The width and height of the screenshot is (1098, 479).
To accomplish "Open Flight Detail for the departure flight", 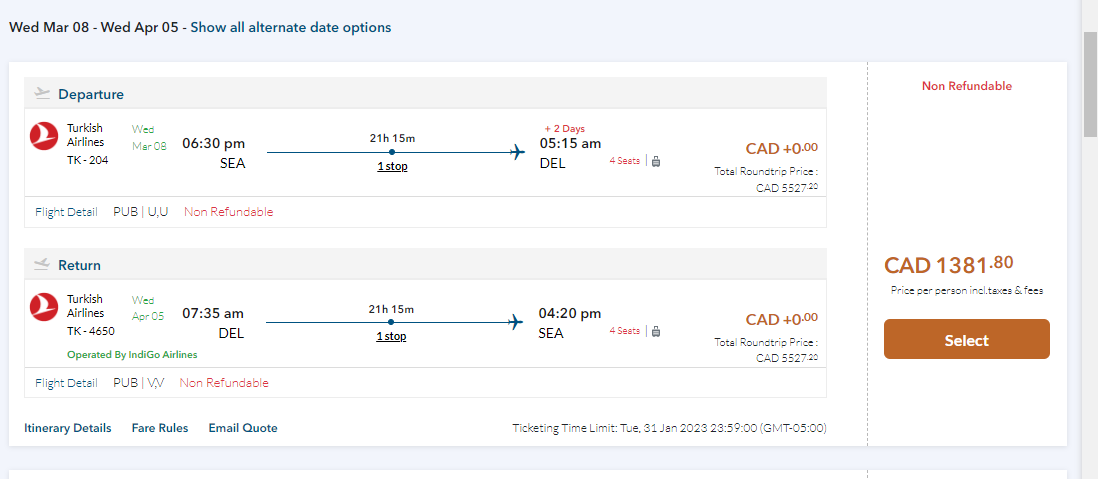I will 66,212.
